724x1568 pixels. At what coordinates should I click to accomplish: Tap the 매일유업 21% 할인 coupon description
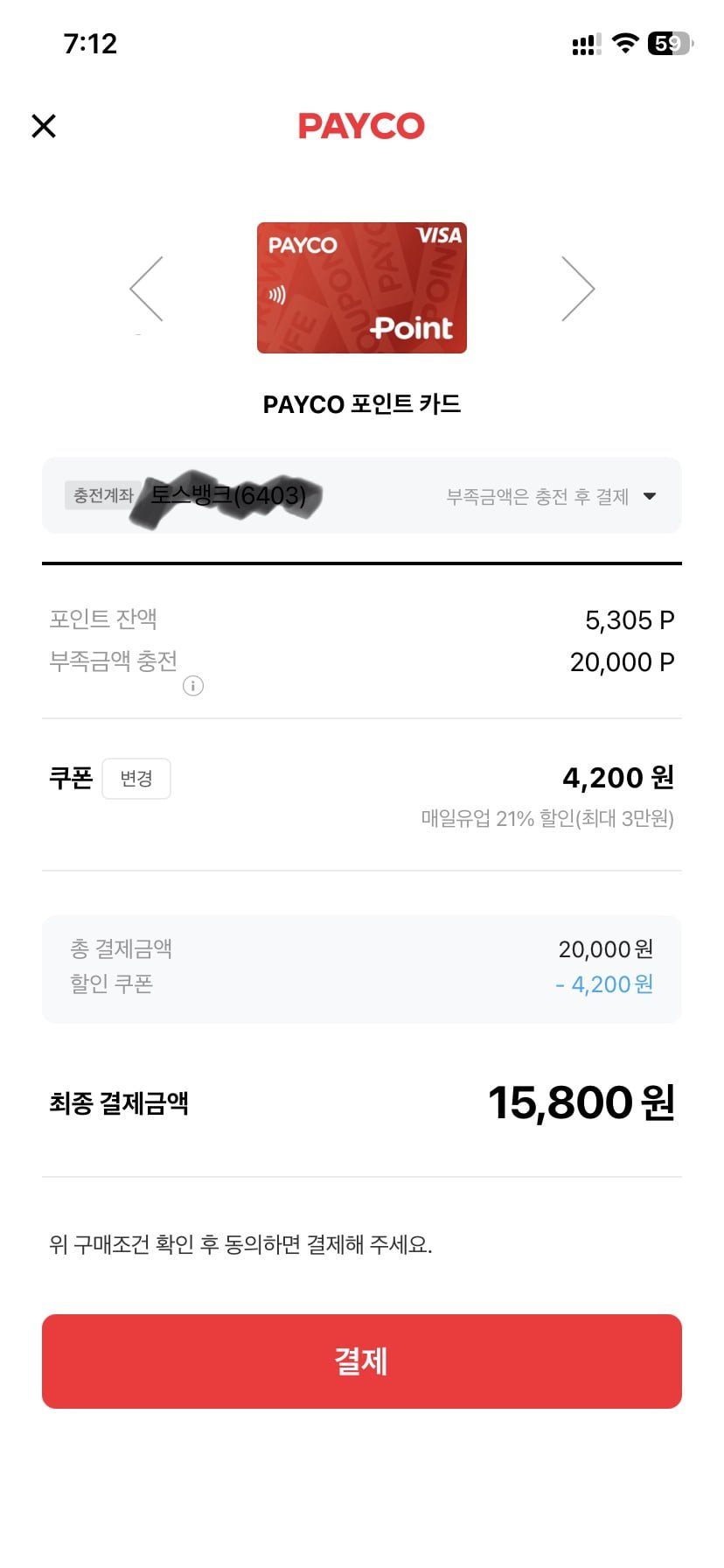pos(547,818)
